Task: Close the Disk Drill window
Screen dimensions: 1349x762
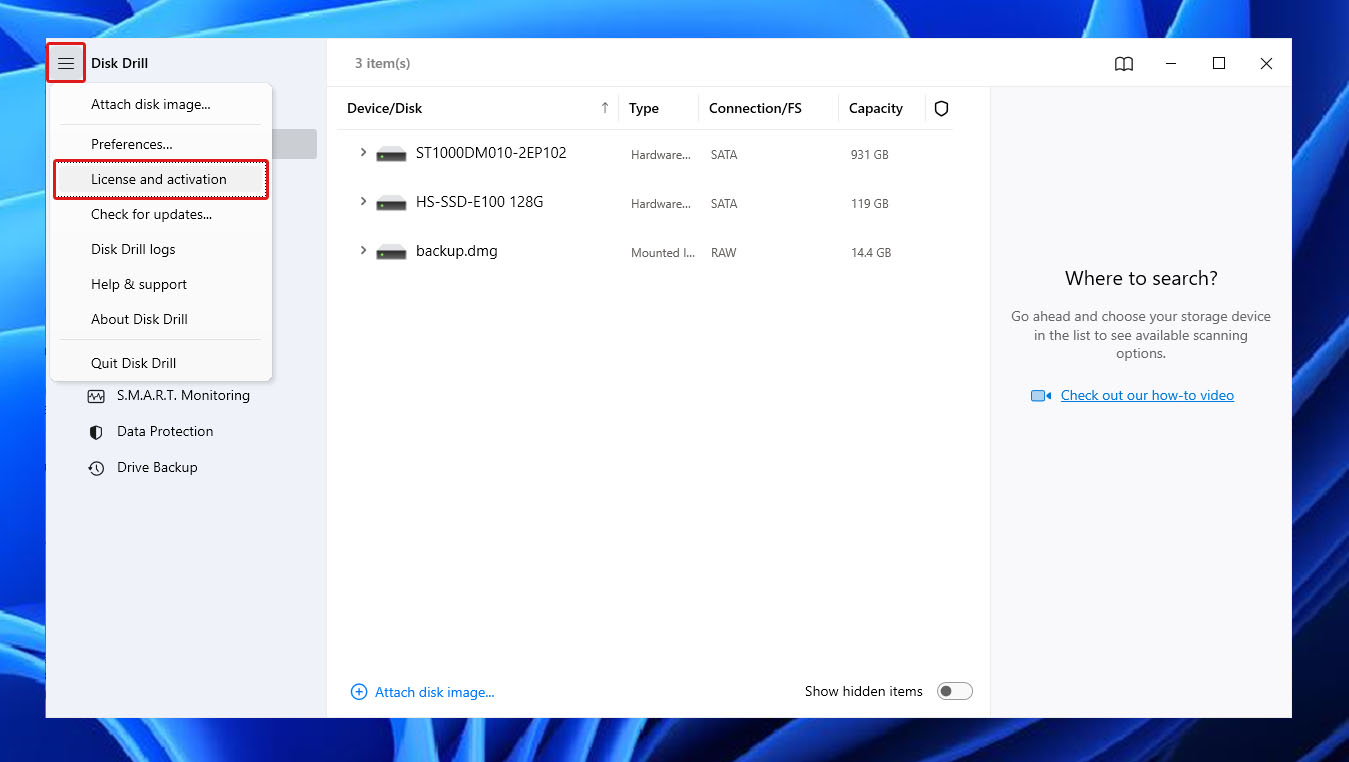Action: tap(1266, 64)
